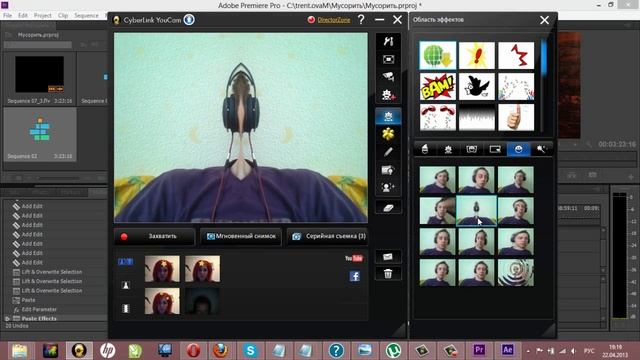Switch to the hat accessories effects tab
Screen dimensions: 640x360
424,149
